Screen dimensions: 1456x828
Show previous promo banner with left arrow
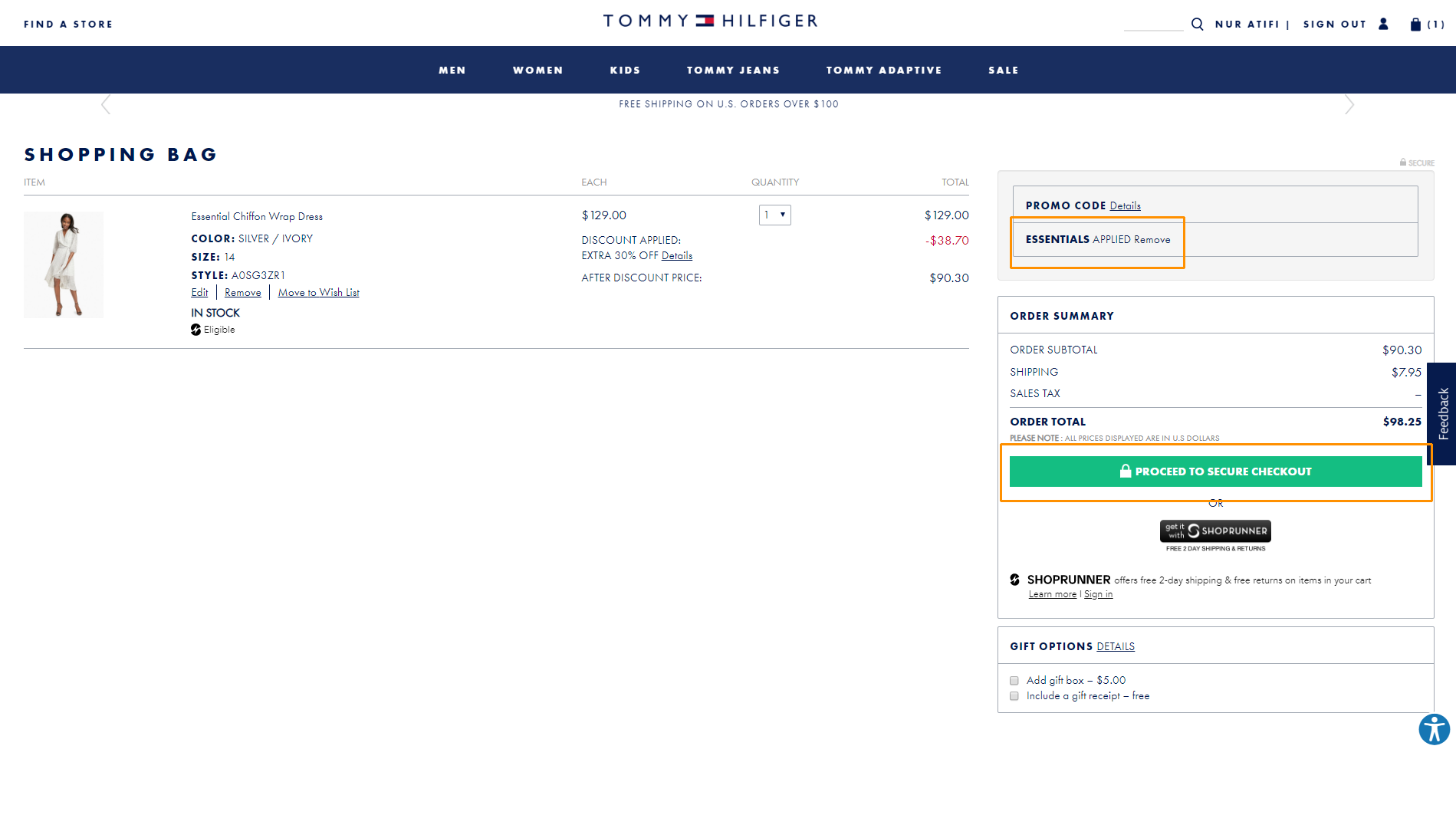106,104
